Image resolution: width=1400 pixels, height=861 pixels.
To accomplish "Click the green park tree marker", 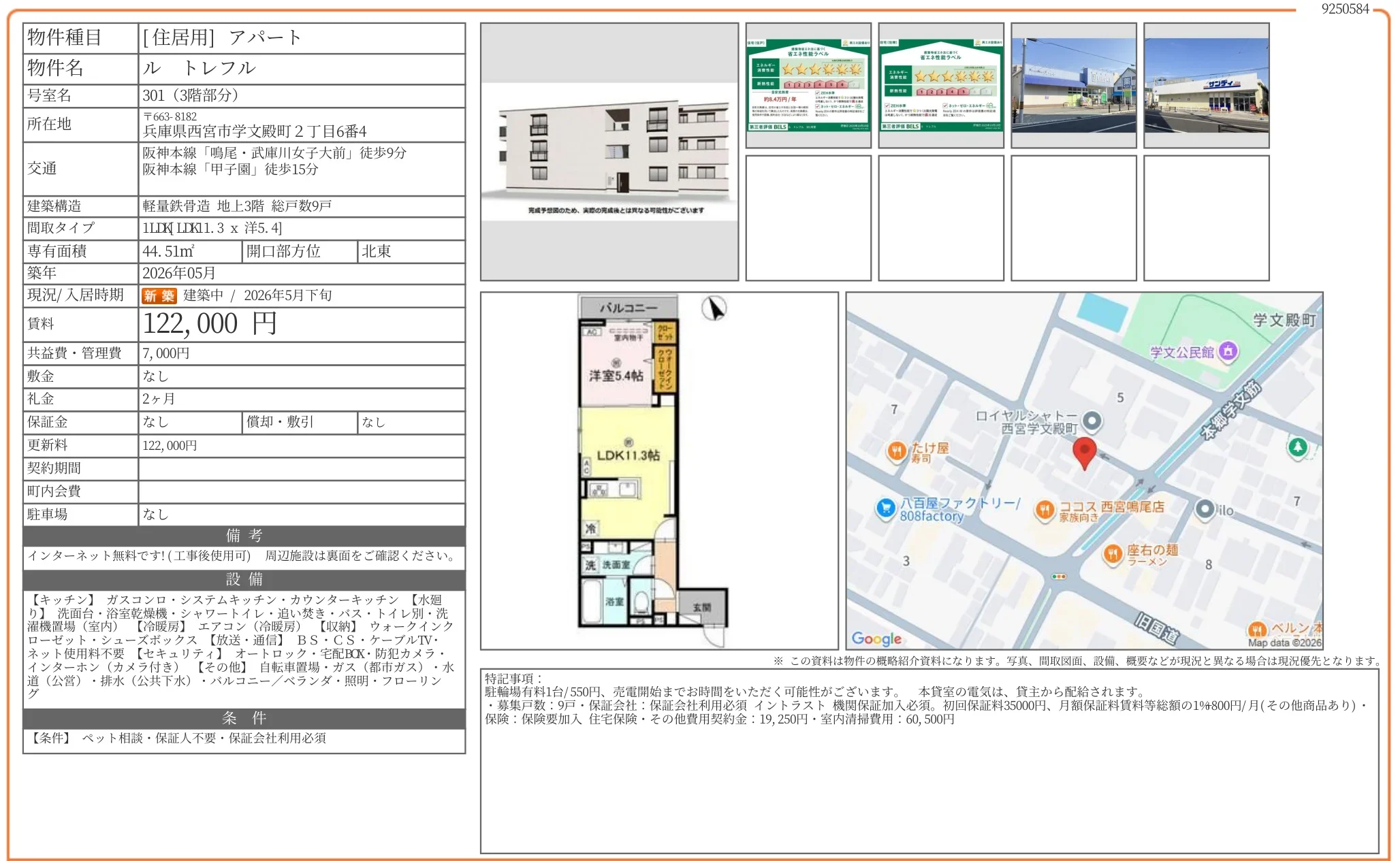I will 1297,447.
